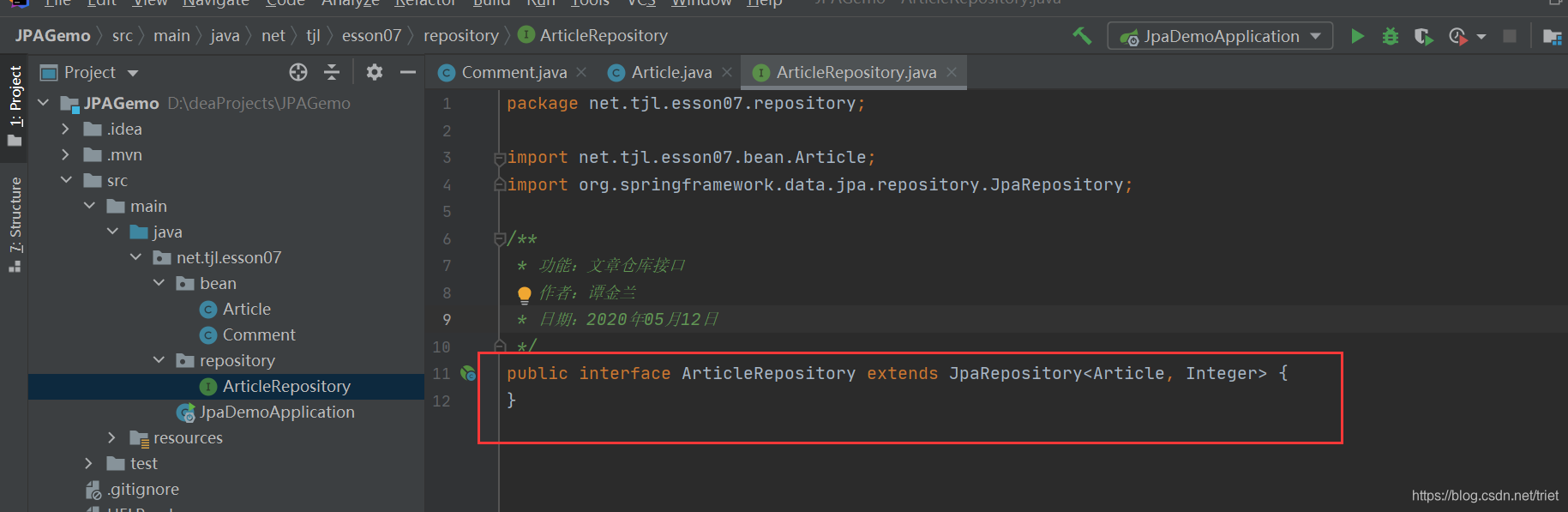Open Project panel settings gear
This screenshot has width=1568, height=512.
(375, 72)
